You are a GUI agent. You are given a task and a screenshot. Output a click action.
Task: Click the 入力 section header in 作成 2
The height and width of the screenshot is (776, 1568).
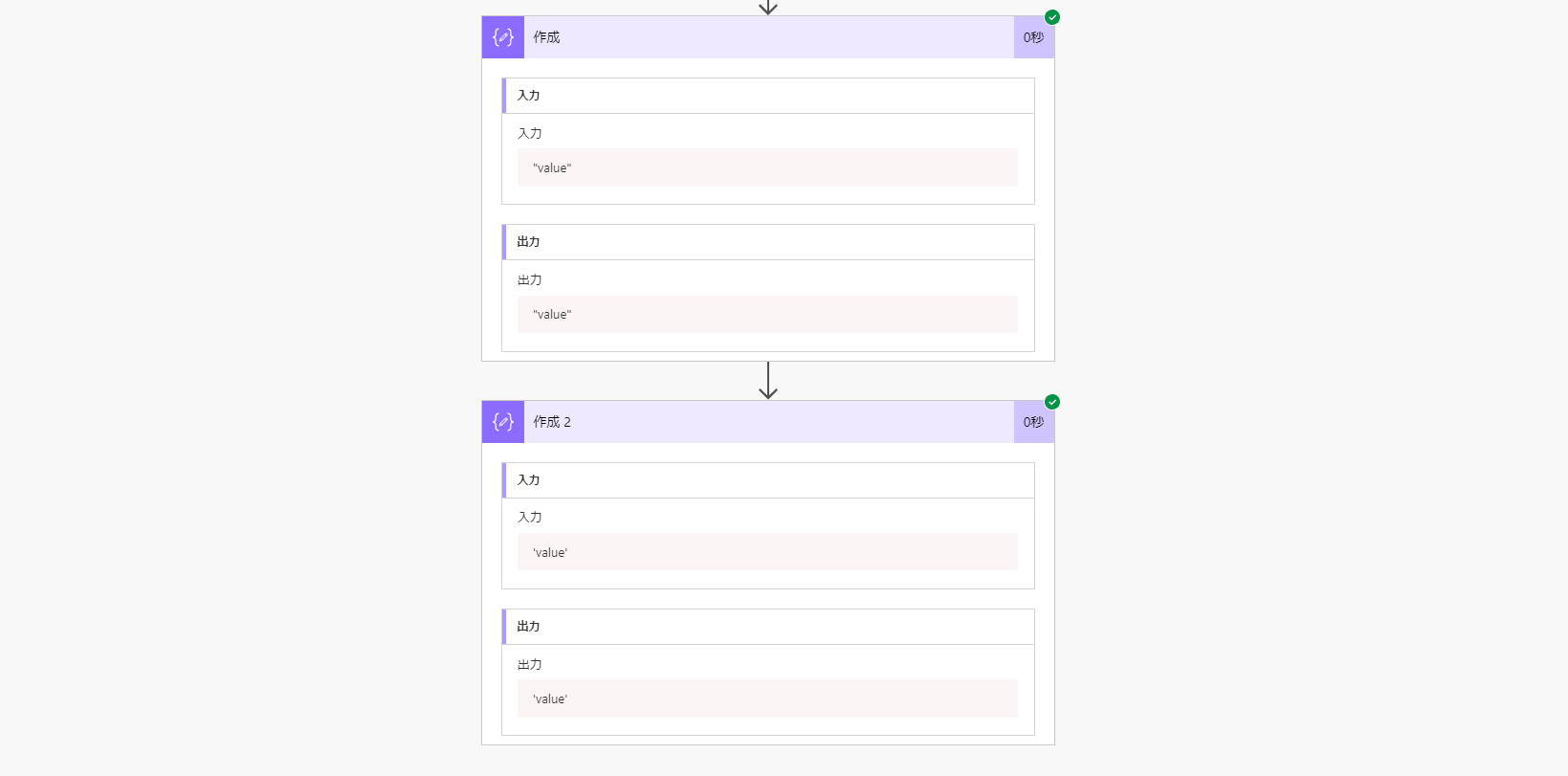[x=768, y=479]
